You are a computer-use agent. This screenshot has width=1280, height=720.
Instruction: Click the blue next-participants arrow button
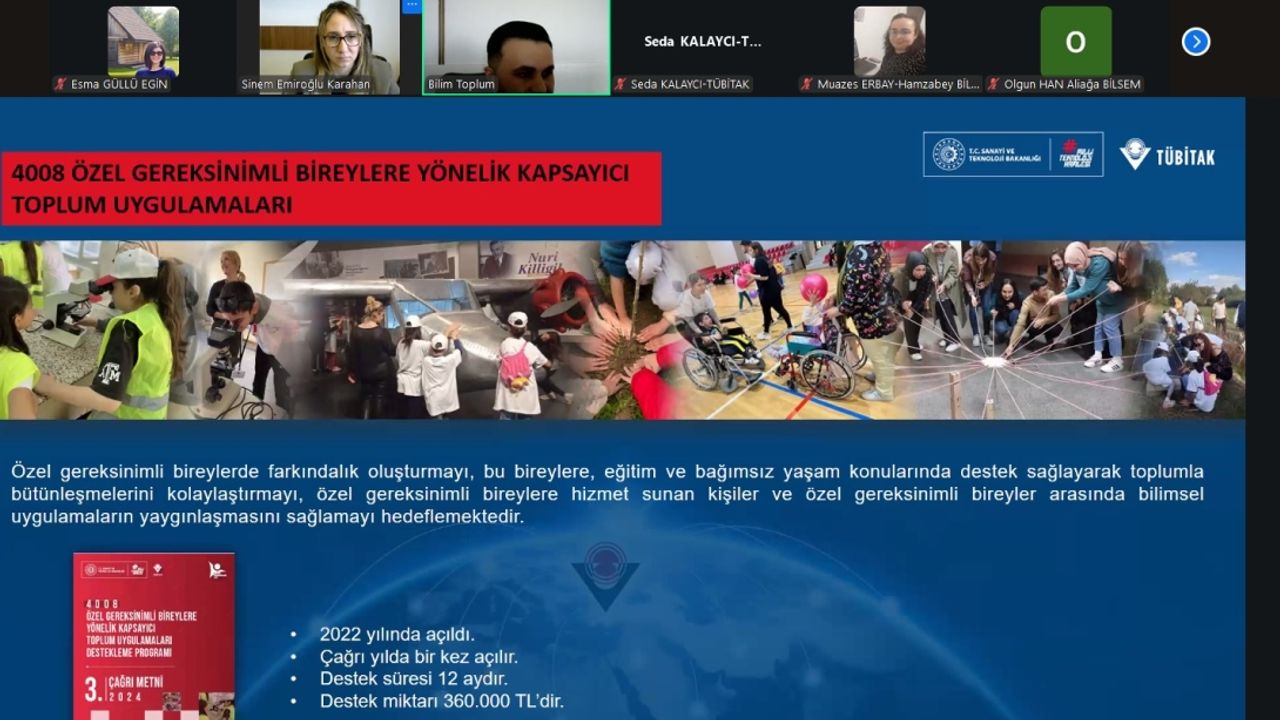[1195, 42]
